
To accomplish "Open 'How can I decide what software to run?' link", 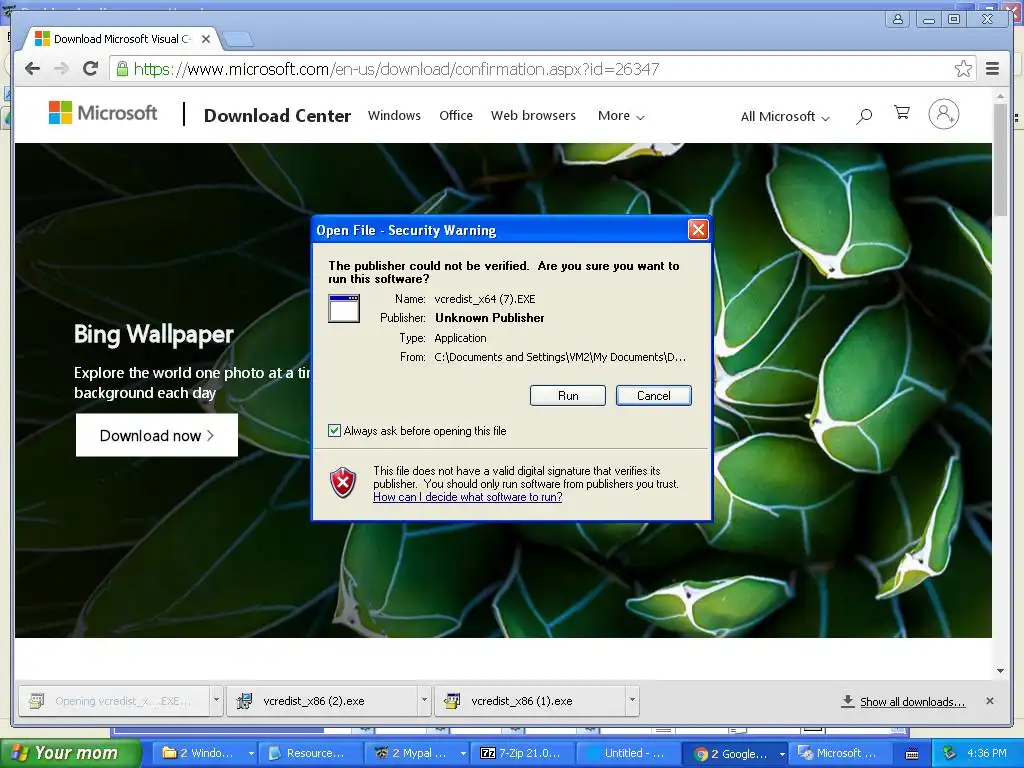I will 468,497.
